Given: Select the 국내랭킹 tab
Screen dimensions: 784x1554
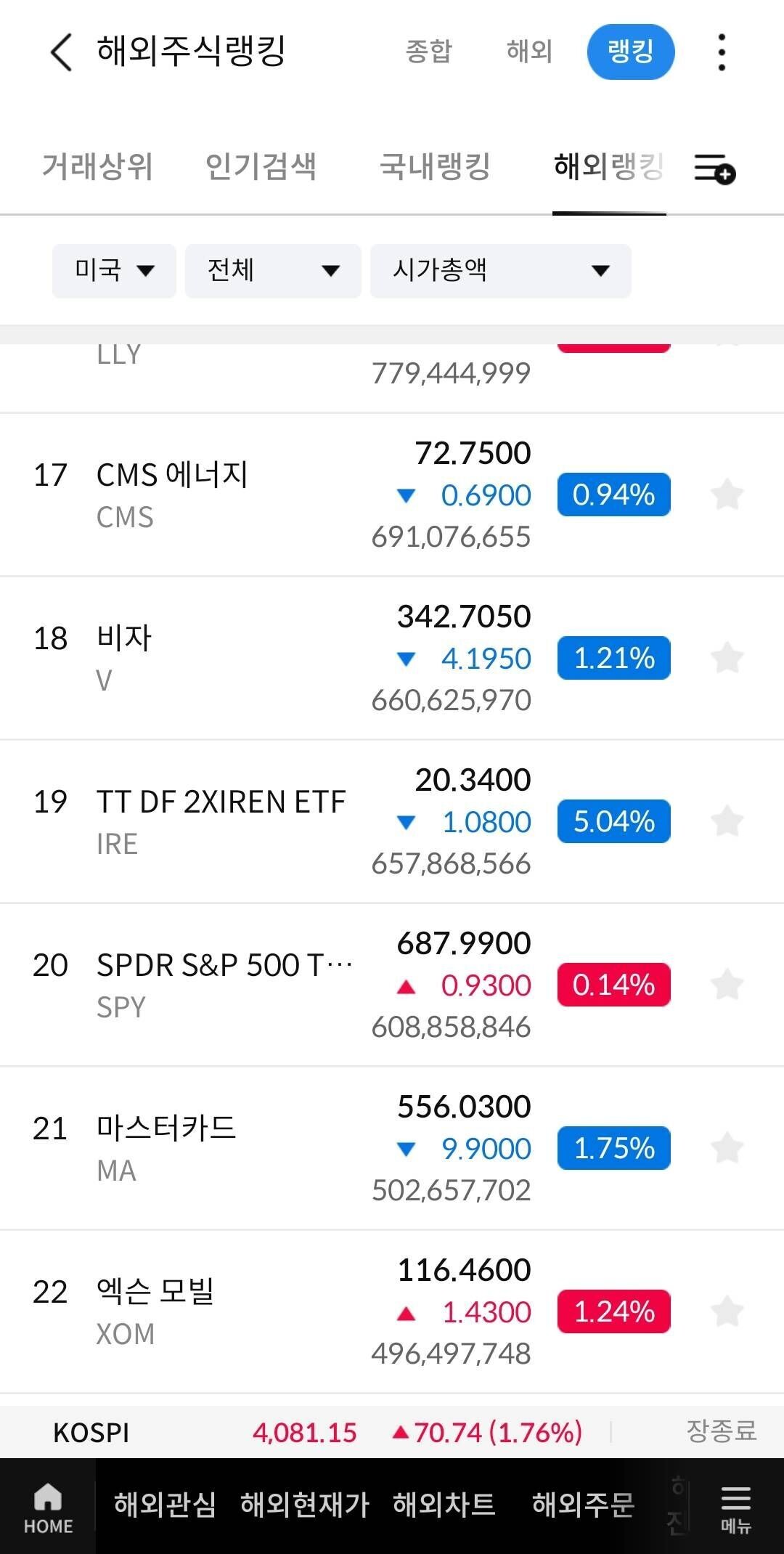Looking at the screenshot, I should 435,166.
